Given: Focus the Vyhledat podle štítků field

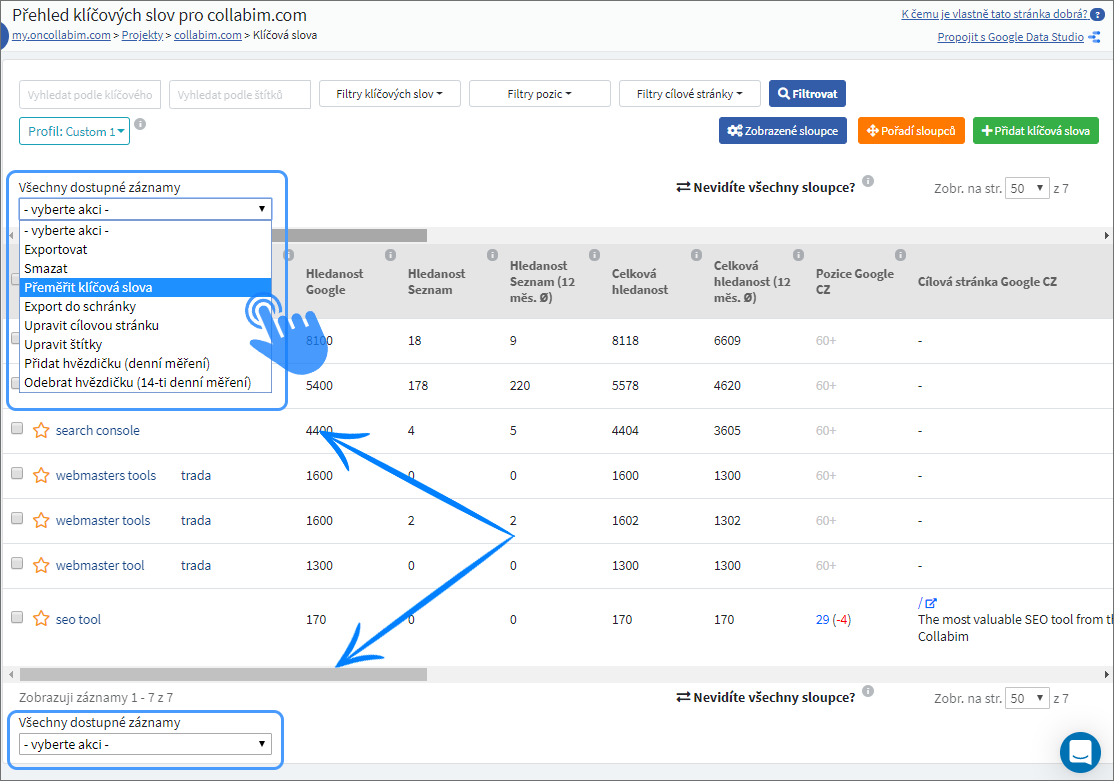Looking at the screenshot, I should point(240,95).
